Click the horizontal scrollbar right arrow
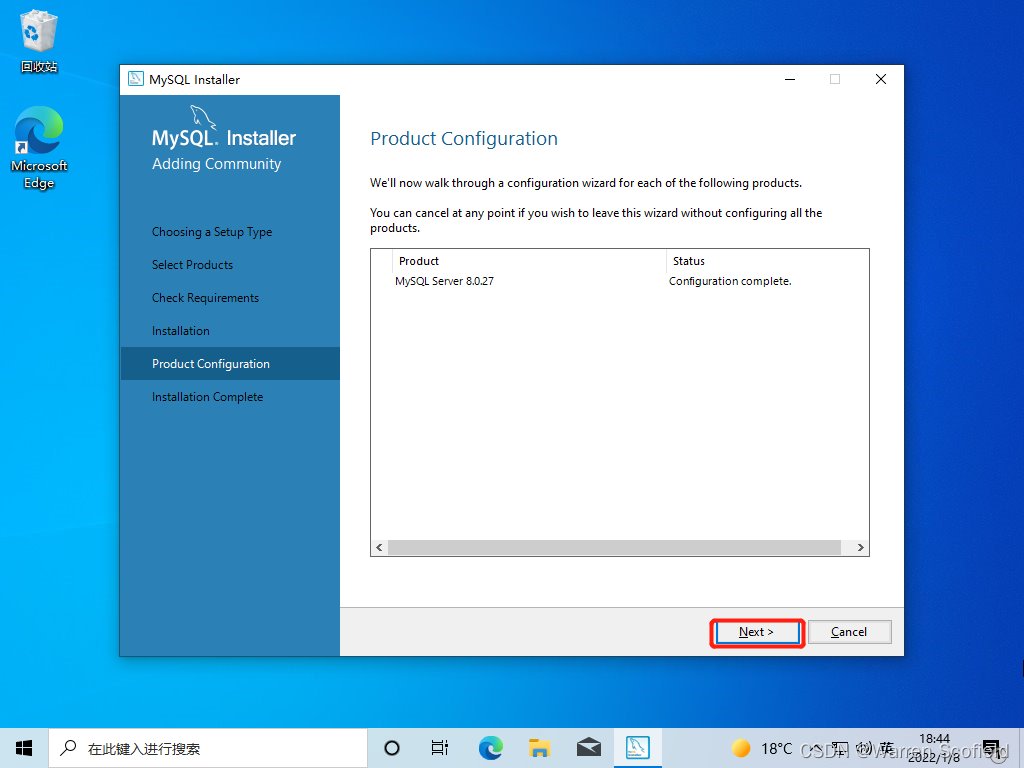 click(x=860, y=547)
